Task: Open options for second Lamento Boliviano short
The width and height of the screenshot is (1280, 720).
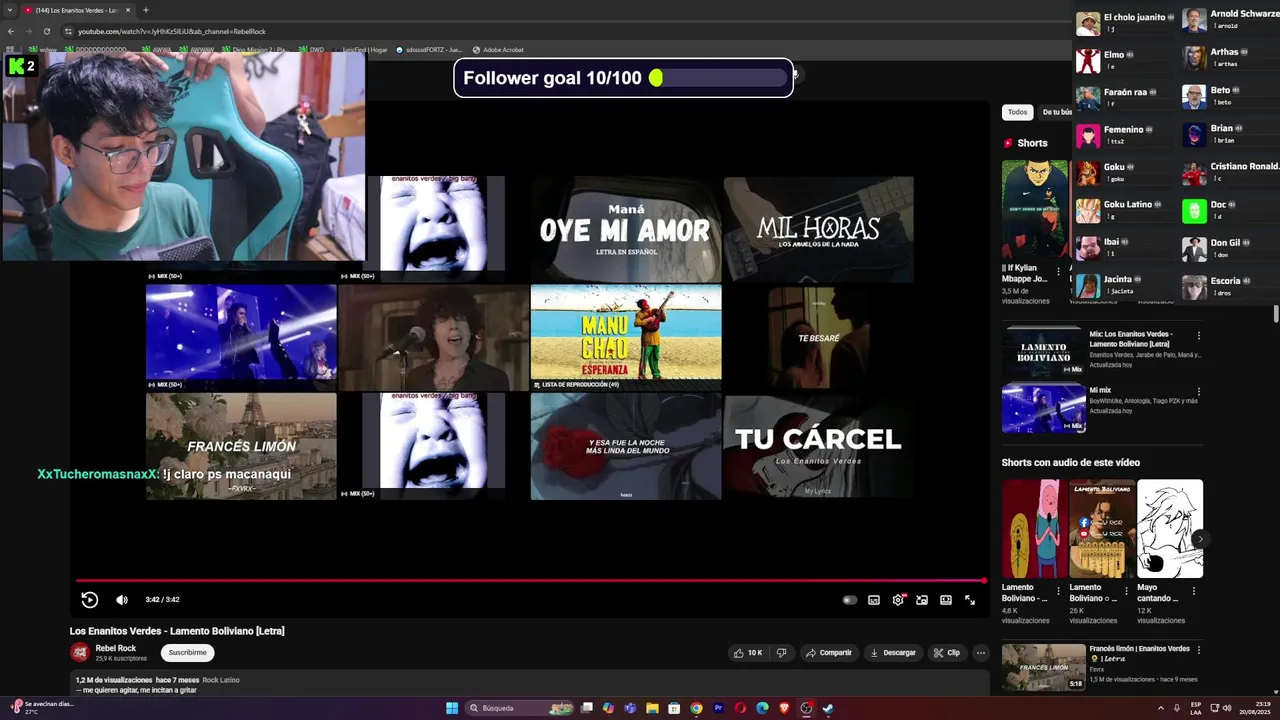Action: pos(1126,591)
